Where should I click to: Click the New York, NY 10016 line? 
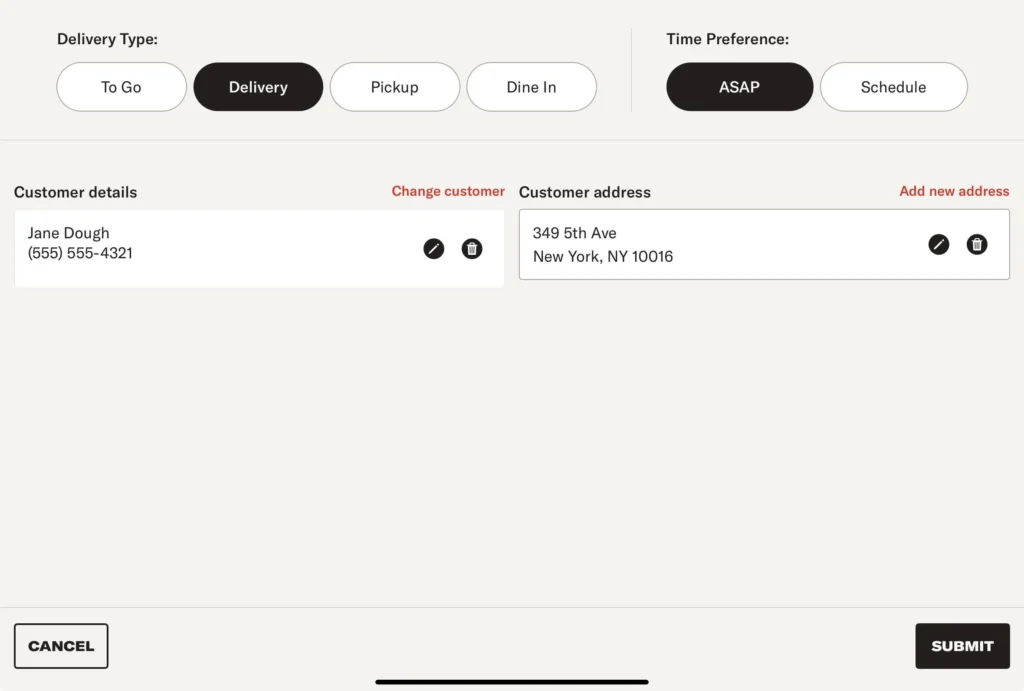pos(603,256)
